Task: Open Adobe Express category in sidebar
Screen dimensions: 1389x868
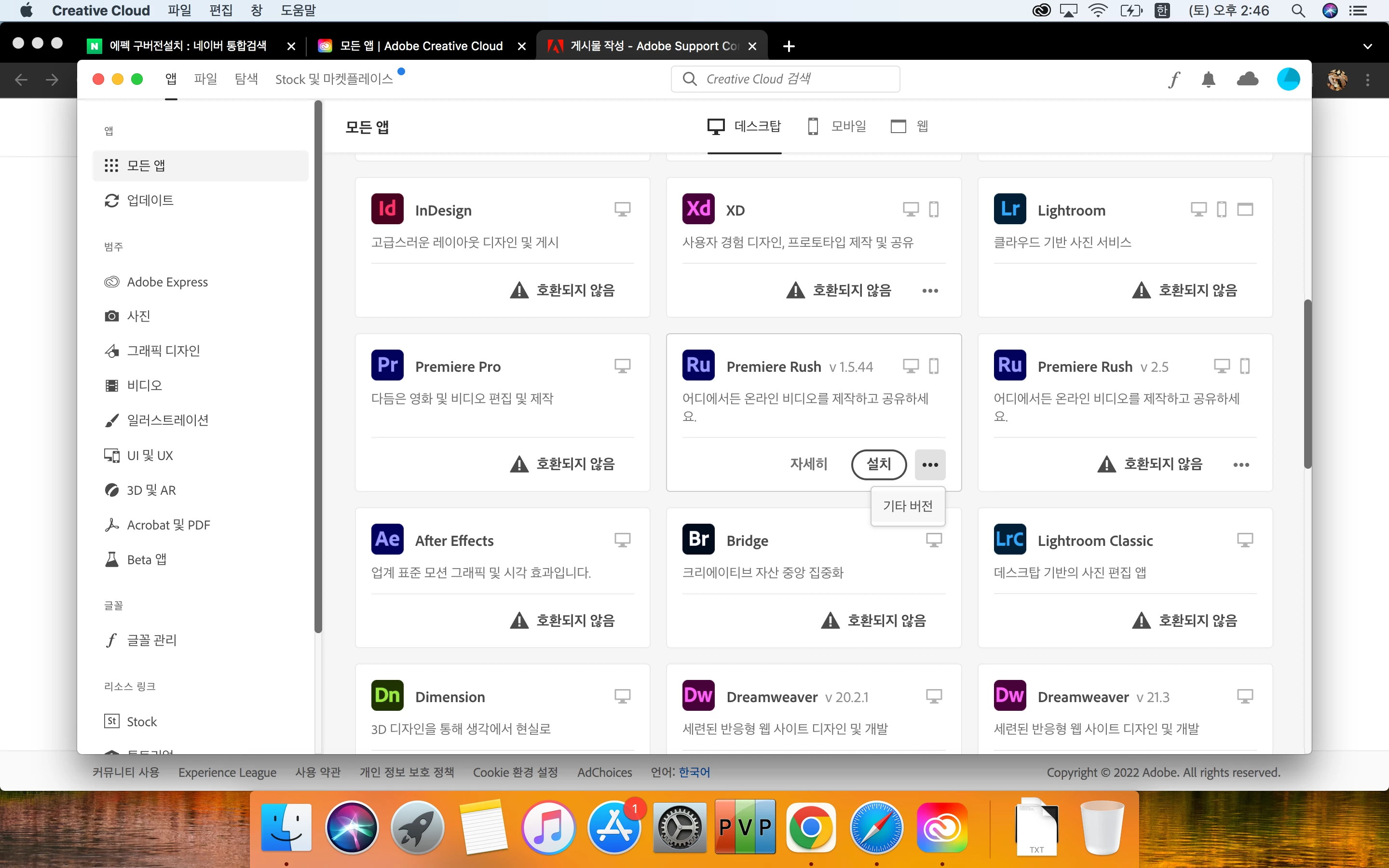Action: tap(167, 282)
